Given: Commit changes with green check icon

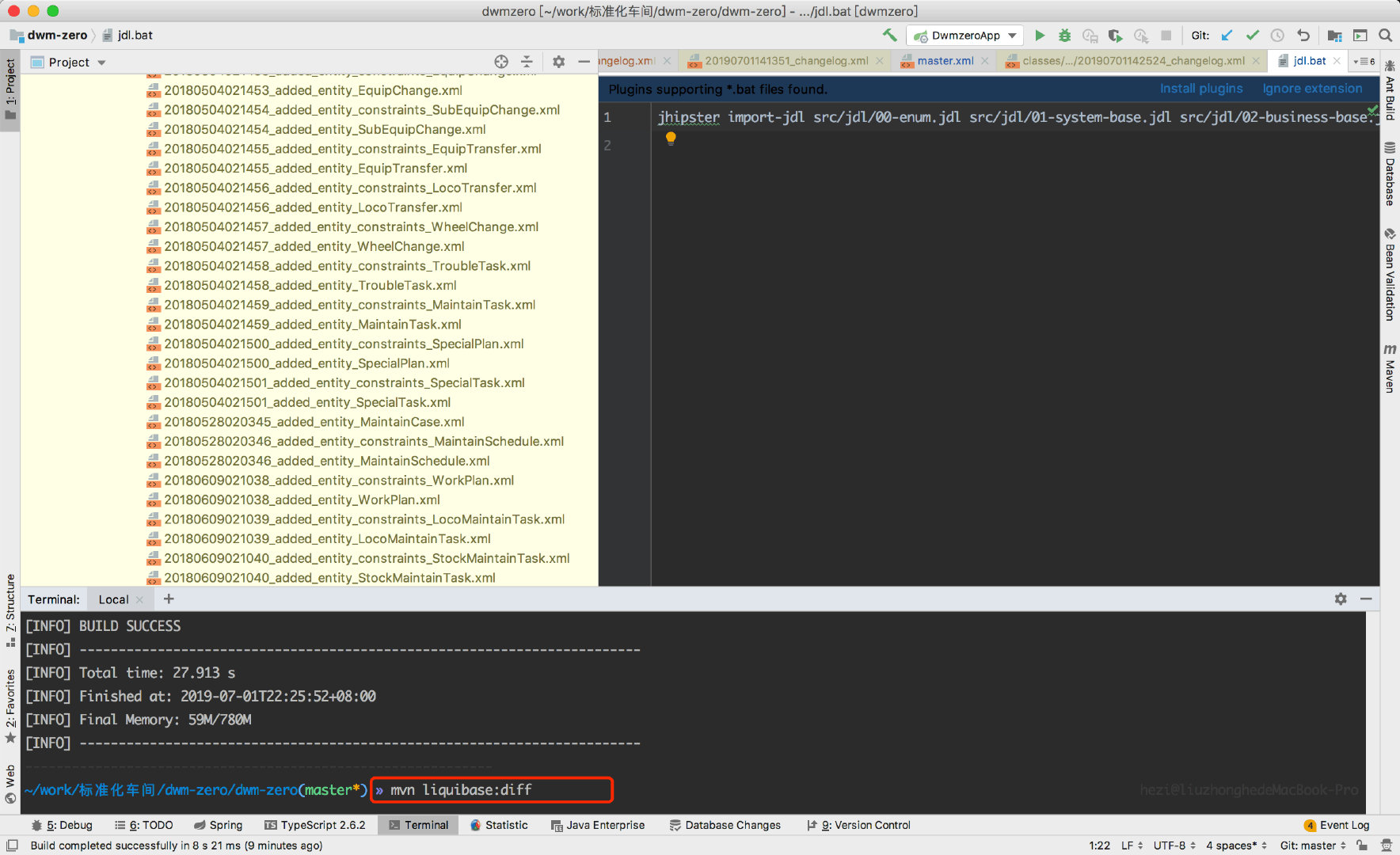Looking at the screenshot, I should click(1252, 35).
